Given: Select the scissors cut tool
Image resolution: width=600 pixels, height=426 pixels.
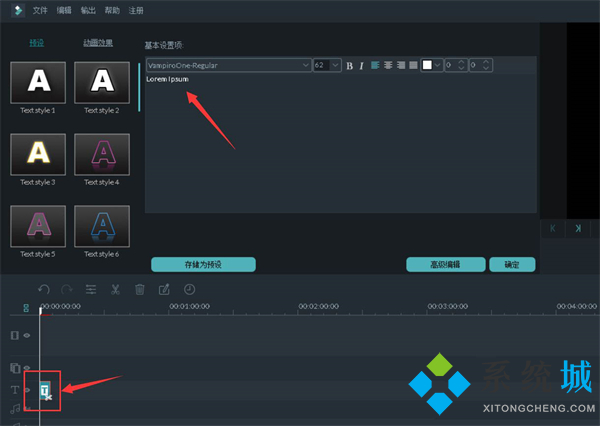Looking at the screenshot, I should [115, 289].
